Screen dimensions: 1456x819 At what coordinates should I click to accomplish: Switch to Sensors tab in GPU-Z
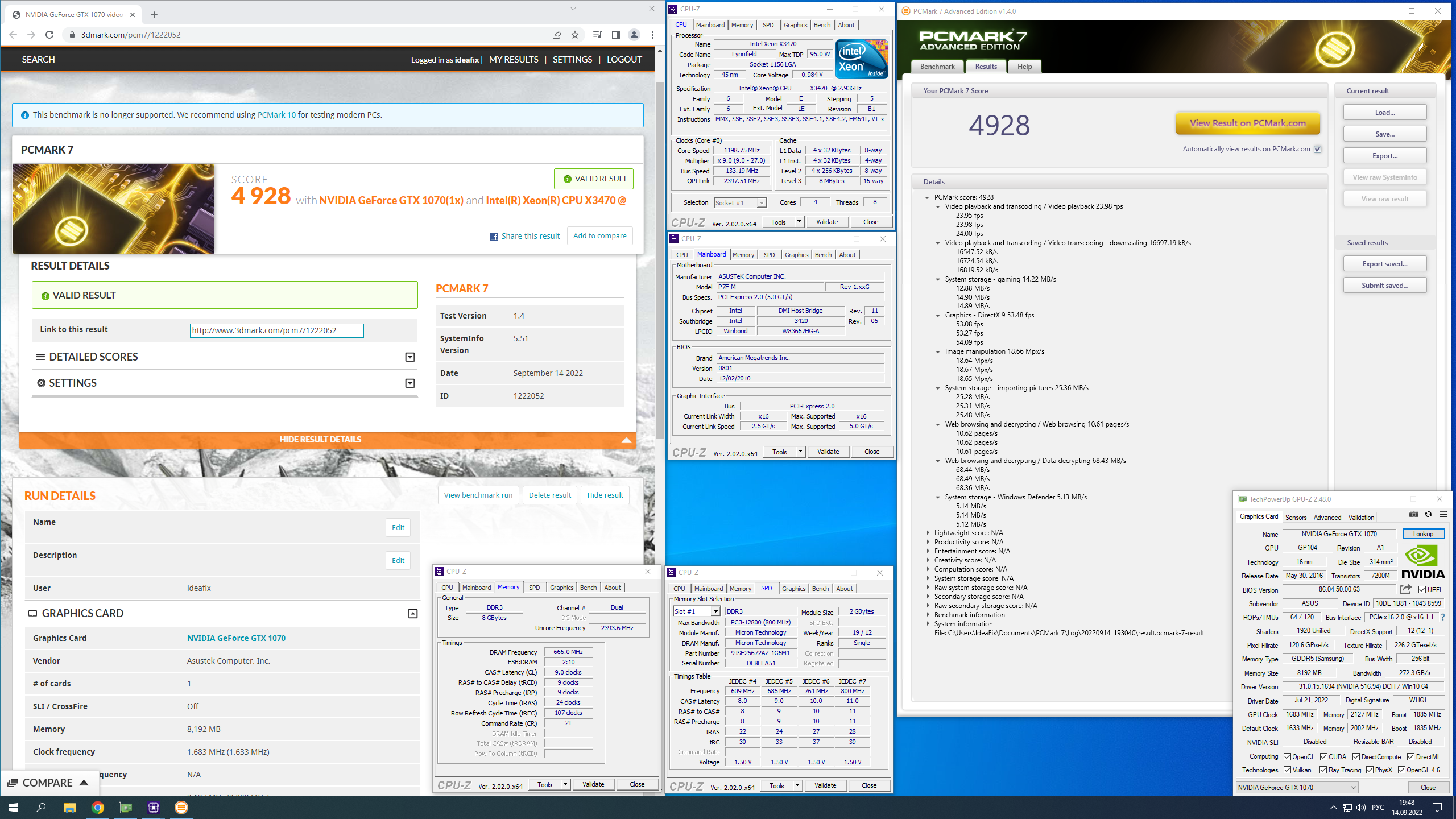pos(1296,517)
